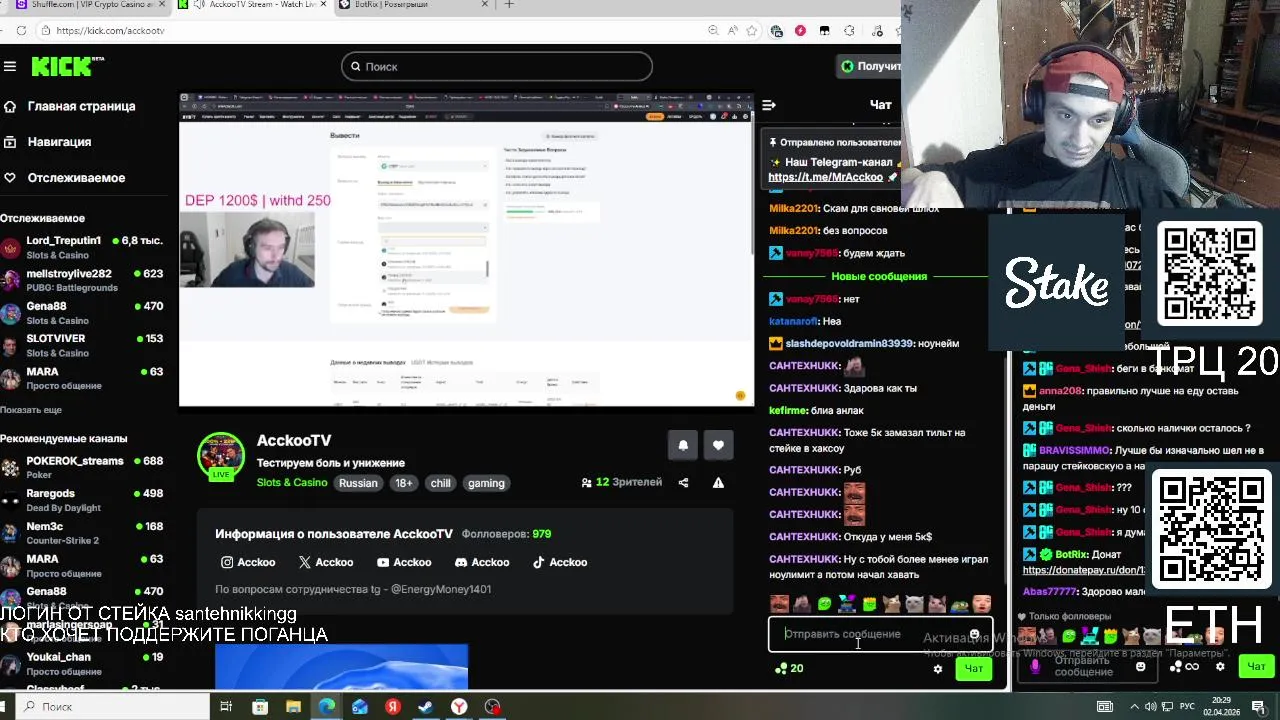Open Отслеживаемое in sidebar
Screen dimensions: 1280x720
[65, 178]
